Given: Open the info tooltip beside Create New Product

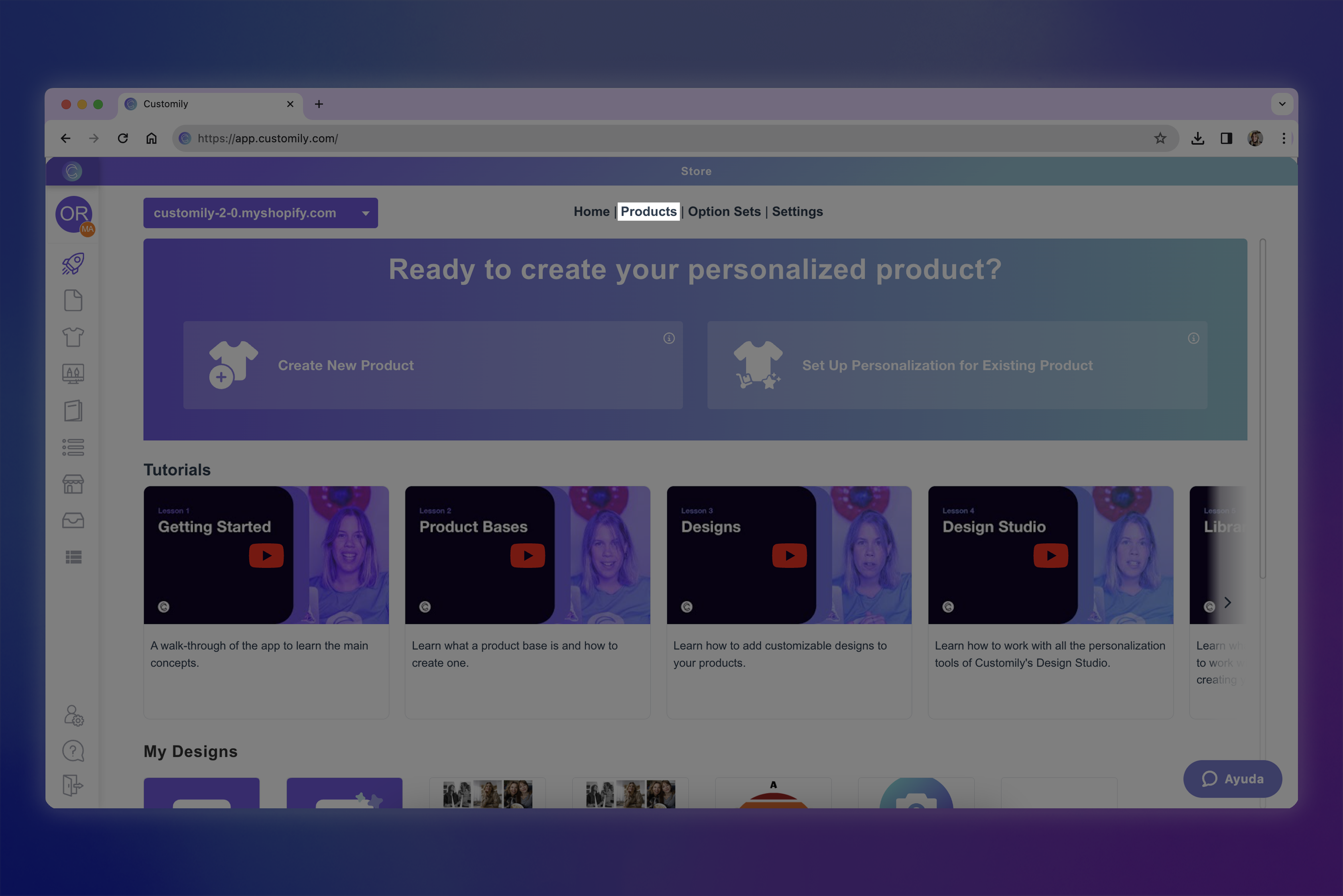Looking at the screenshot, I should click(669, 338).
